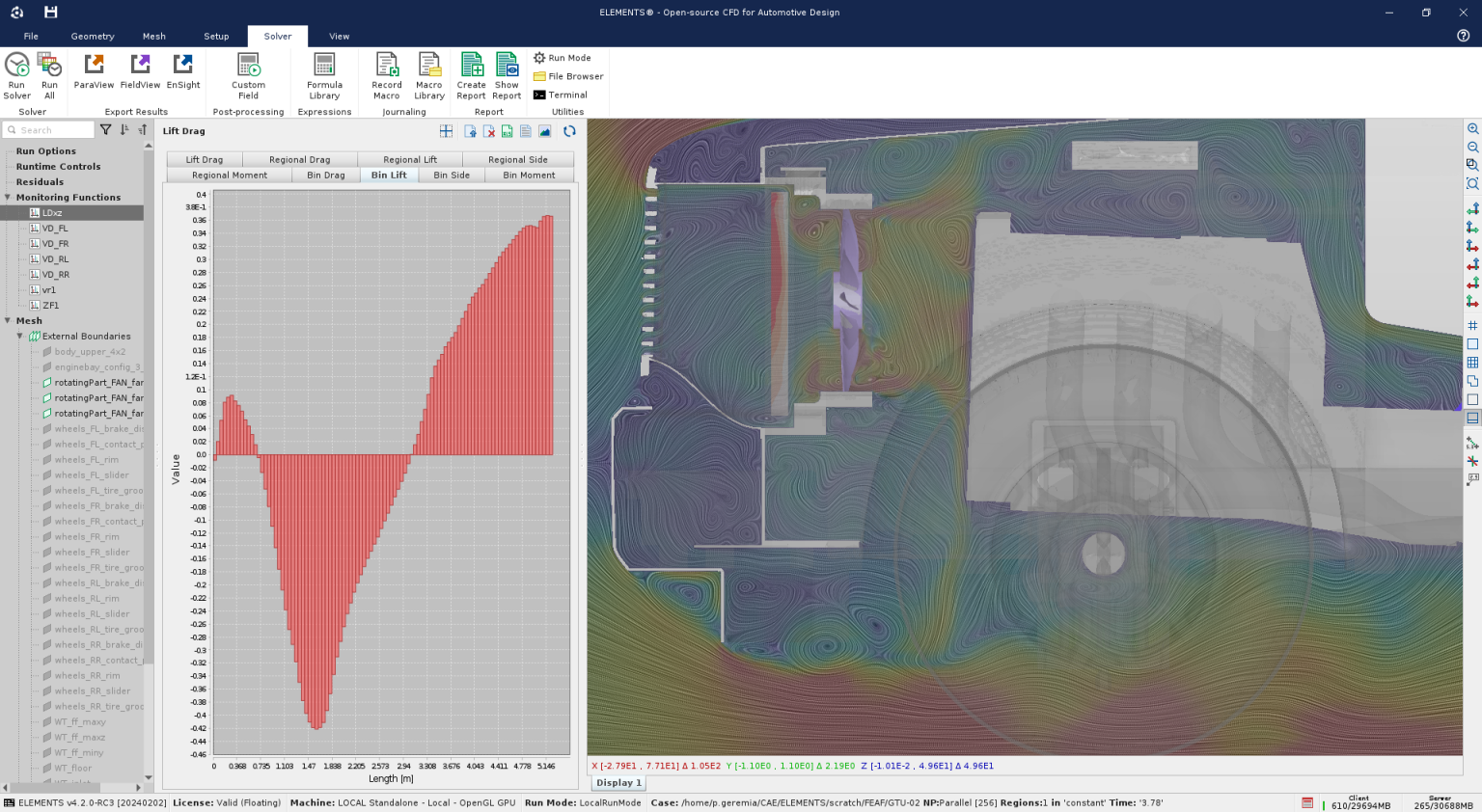Collapse the Monitoring Functions section
The height and width of the screenshot is (812, 1482).
click(9, 197)
